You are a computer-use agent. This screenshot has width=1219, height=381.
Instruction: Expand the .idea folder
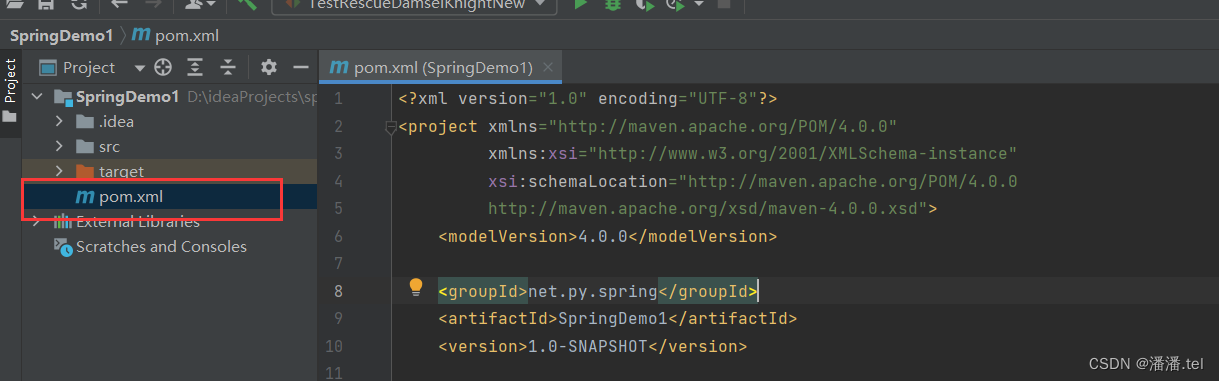(x=59, y=122)
